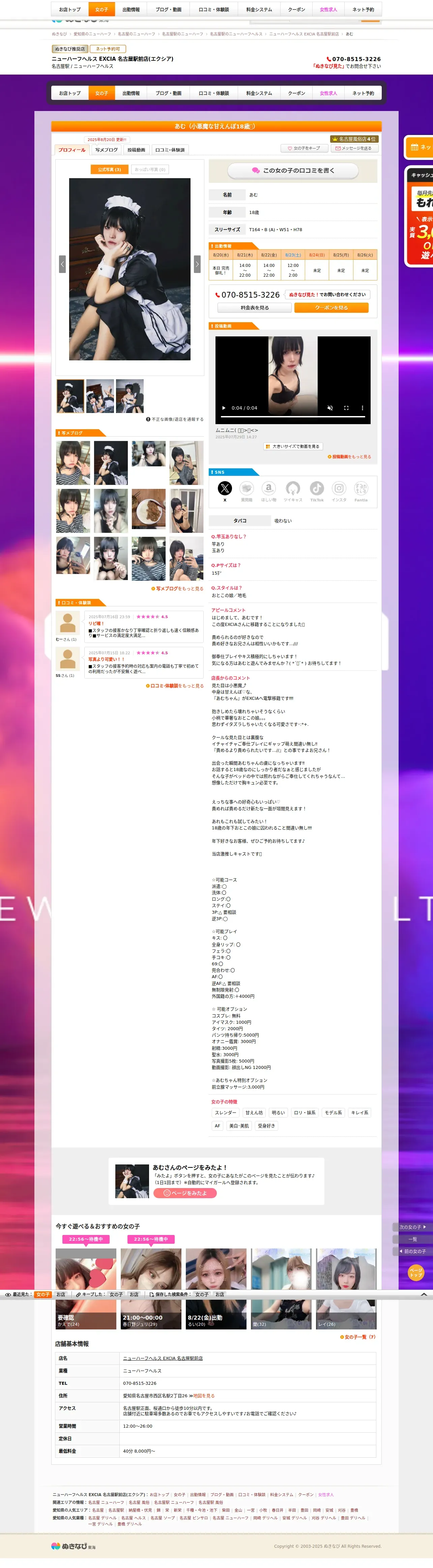This screenshot has height=1568, width=433.
Task: Click この女の子の口コミを書く button
Action: pyautogui.click(x=293, y=170)
